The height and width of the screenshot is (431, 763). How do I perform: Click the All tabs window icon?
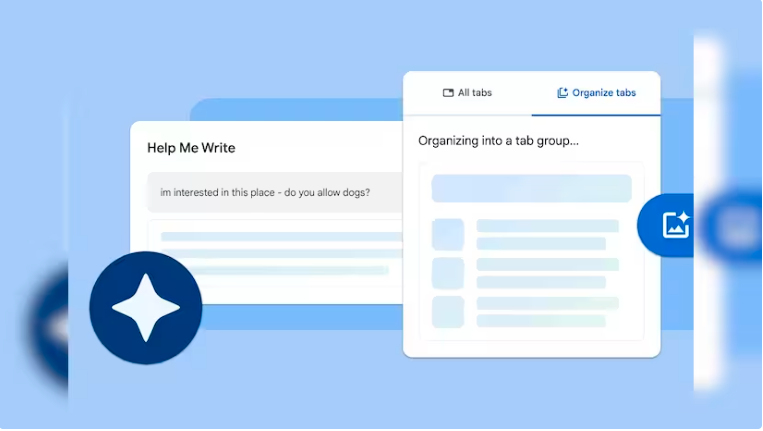448,93
